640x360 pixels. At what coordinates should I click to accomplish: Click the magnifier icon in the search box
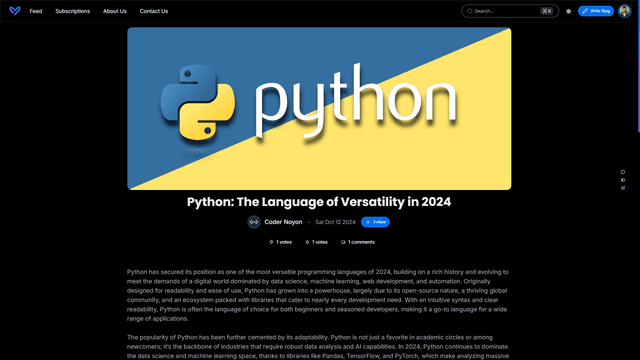pyautogui.click(x=470, y=11)
